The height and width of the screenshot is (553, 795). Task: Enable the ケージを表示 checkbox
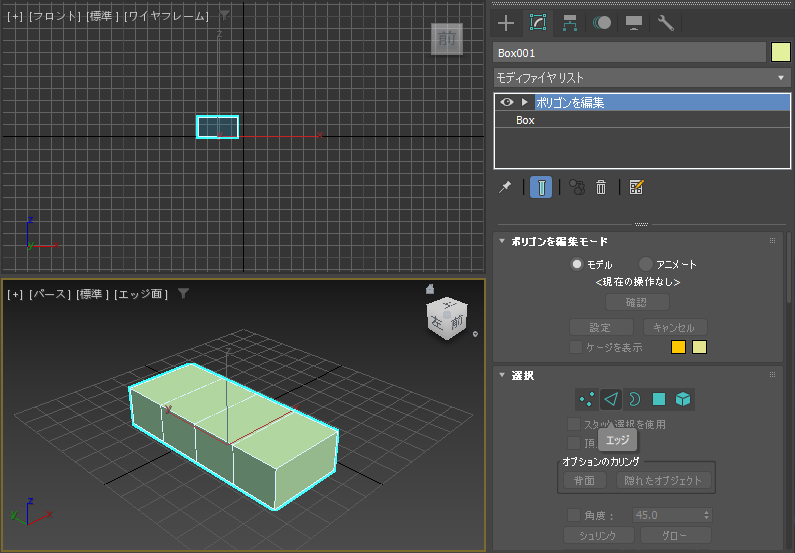(x=575, y=347)
